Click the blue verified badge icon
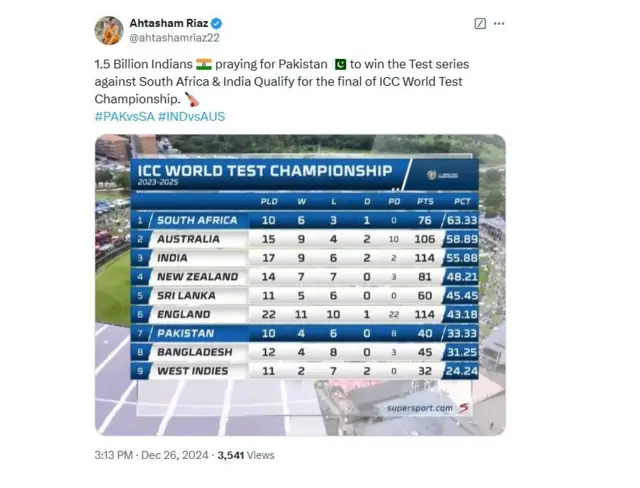The image size is (640, 488). pyautogui.click(x=217, y=23)
